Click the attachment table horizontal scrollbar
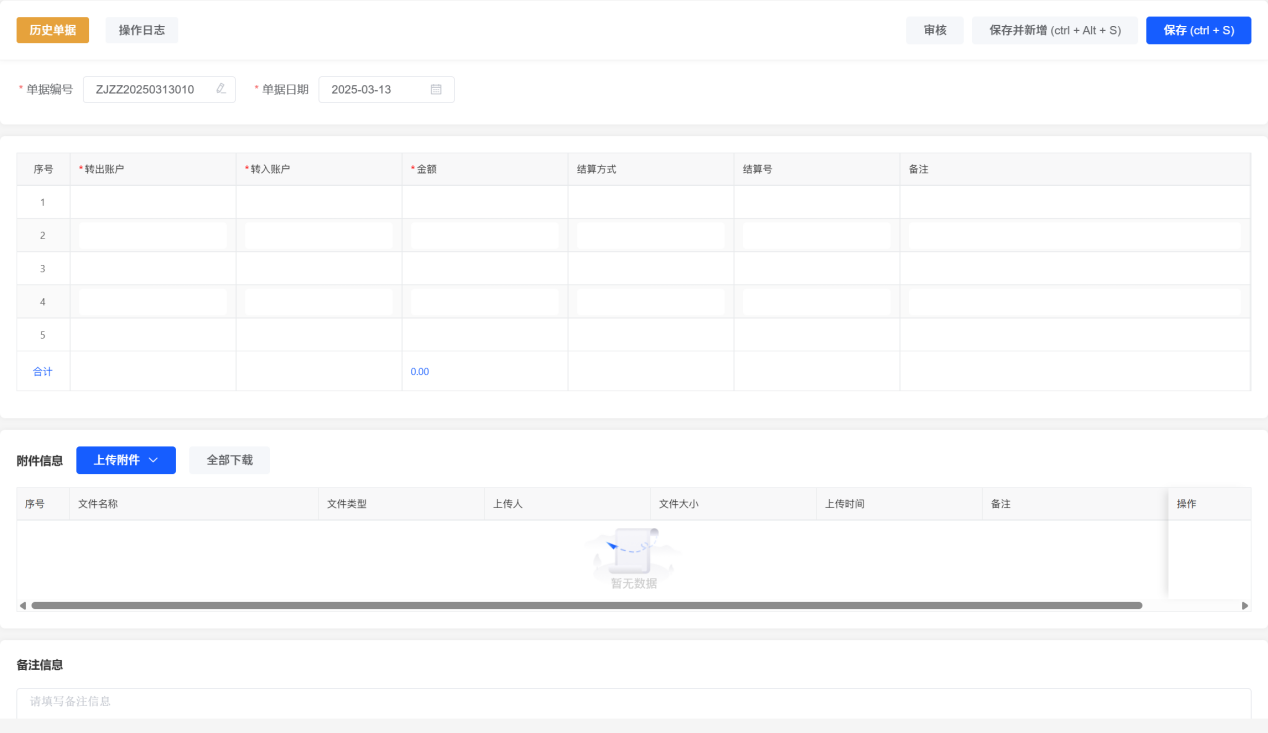This screenshot has width=1268, height=733. click(x=586, y=606)
